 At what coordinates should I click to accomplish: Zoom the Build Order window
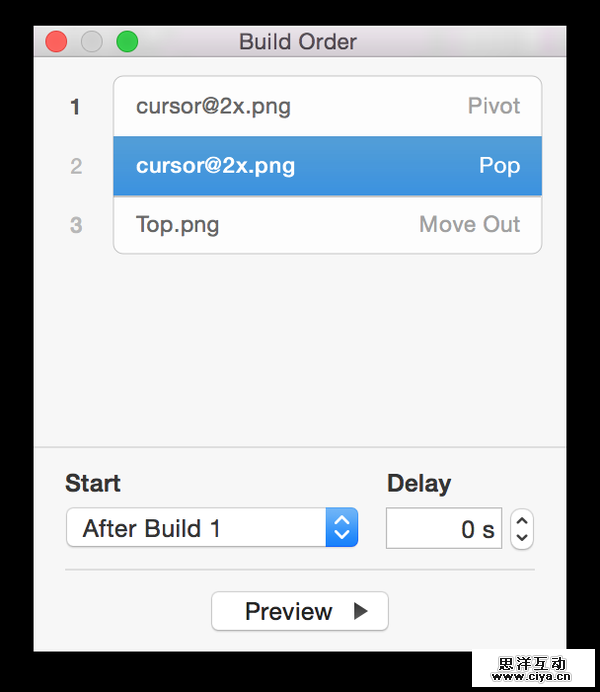tap(127, 42)
